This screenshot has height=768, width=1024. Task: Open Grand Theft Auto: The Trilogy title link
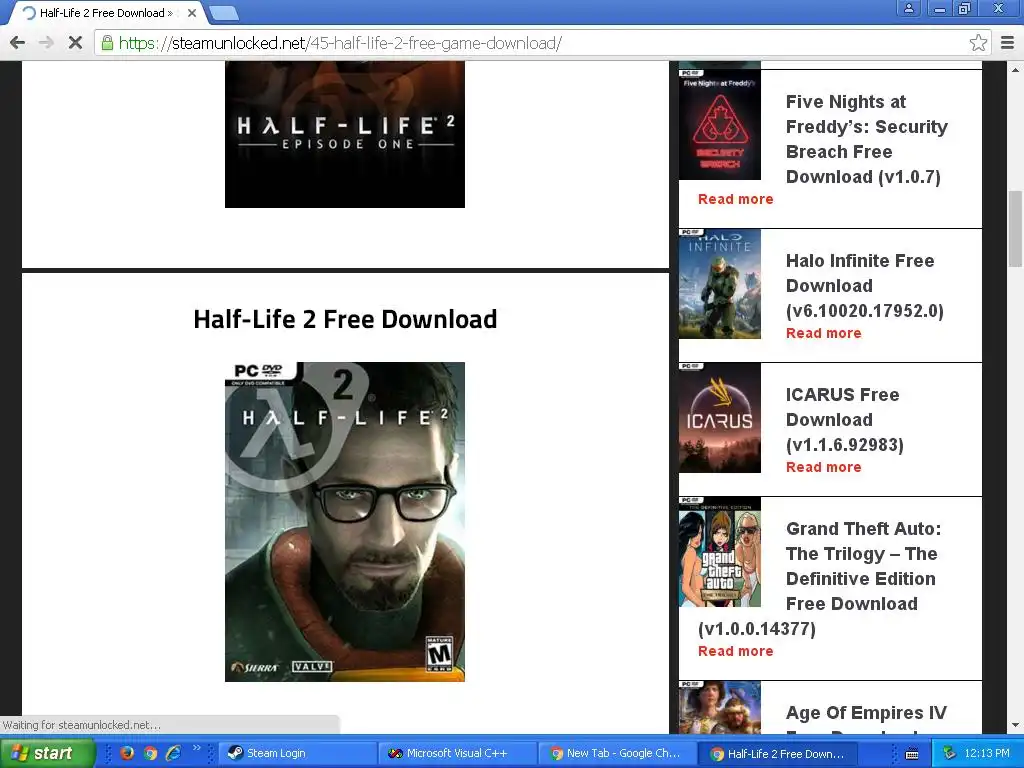pyautogui.click(x=863, y=566)
